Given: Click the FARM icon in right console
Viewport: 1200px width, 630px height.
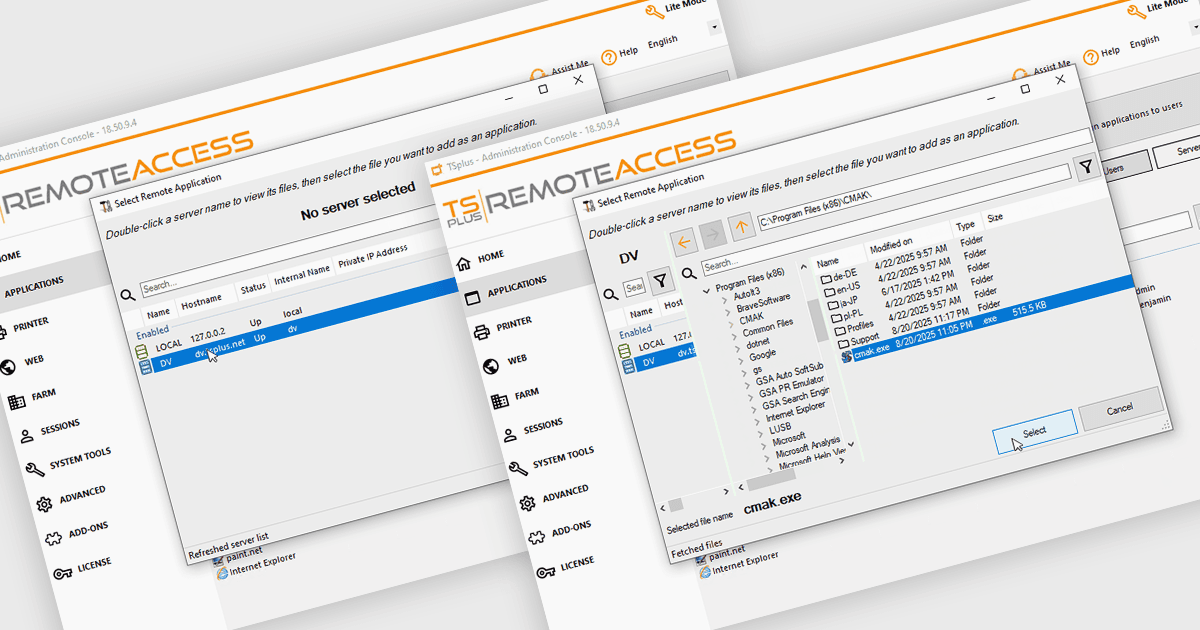Looking at the screenshot, I should (500, 401).
